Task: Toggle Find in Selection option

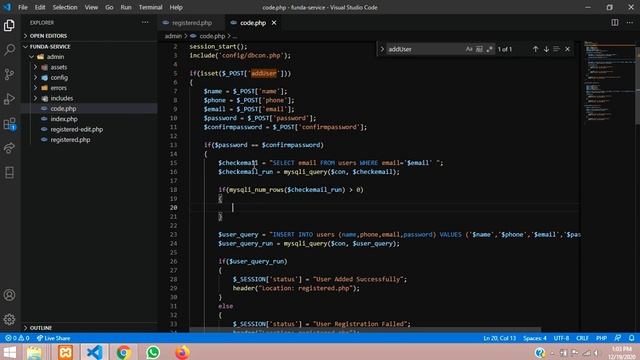Action: tap(556, 49)
